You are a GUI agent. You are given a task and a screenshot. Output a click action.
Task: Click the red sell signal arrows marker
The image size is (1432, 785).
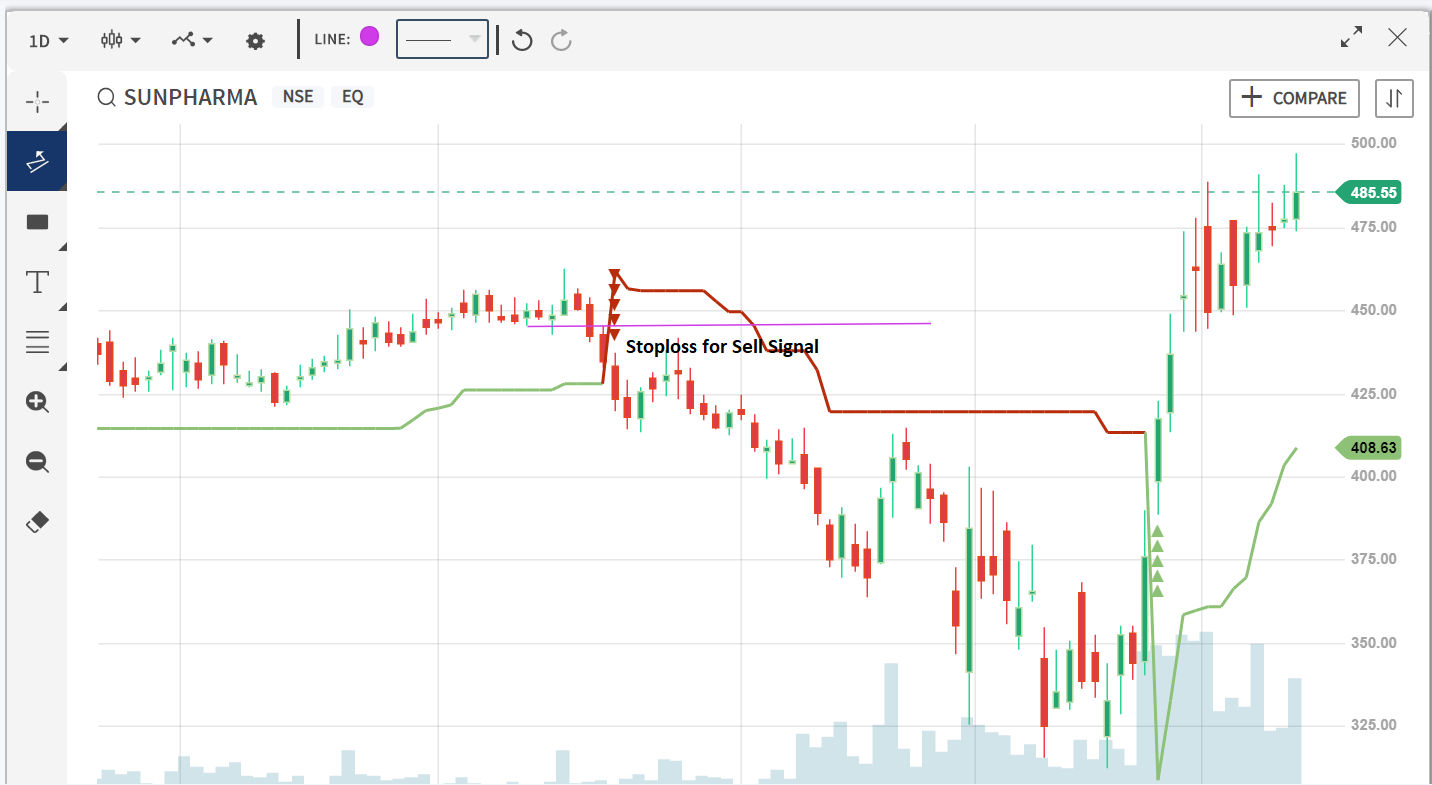click(614, 304)
